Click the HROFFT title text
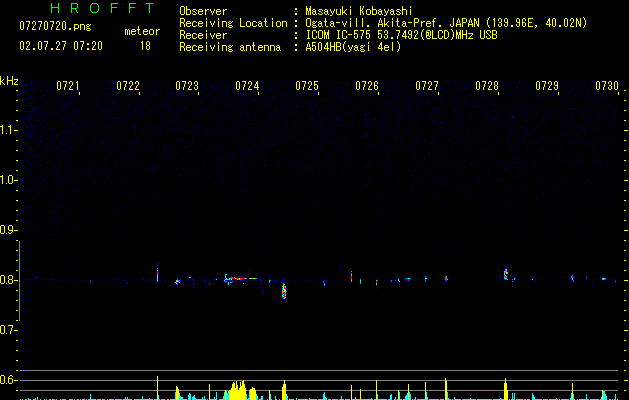This screenshot has height=400, width=629. pyautogui.click(x=102, y=8)
